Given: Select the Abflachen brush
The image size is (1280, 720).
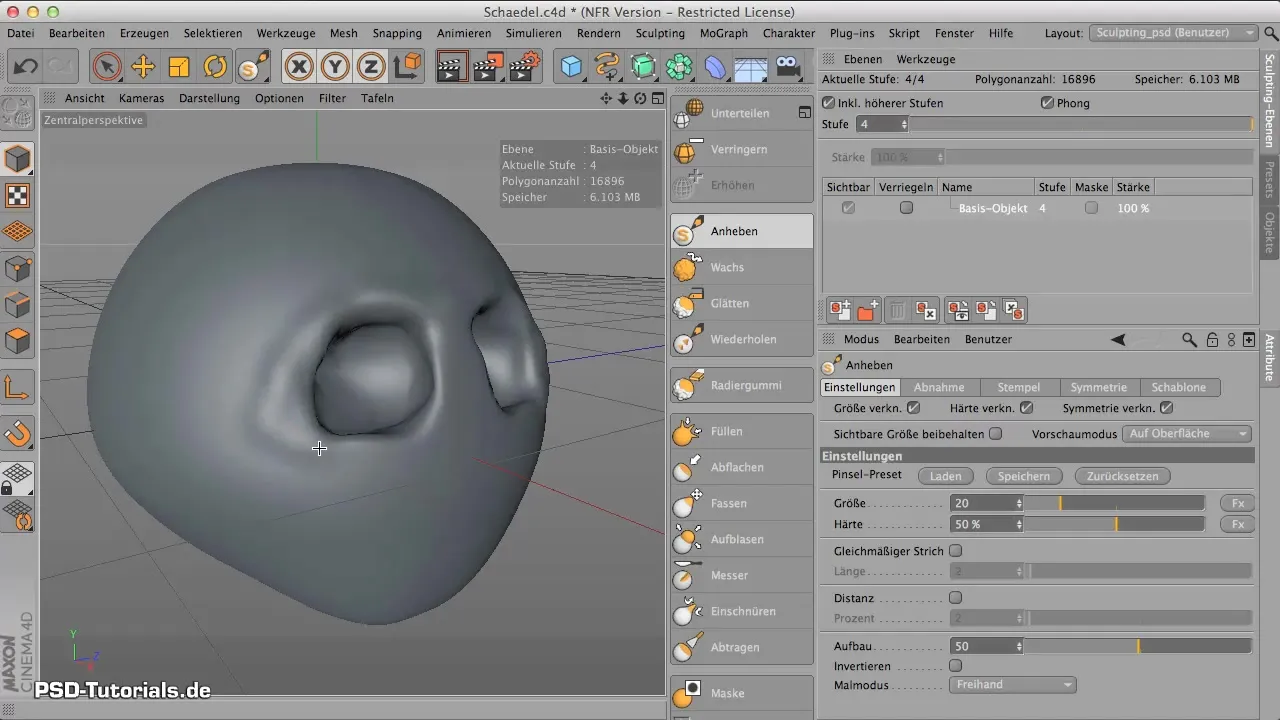Looking at the screenshot, I should pos(741,467).
